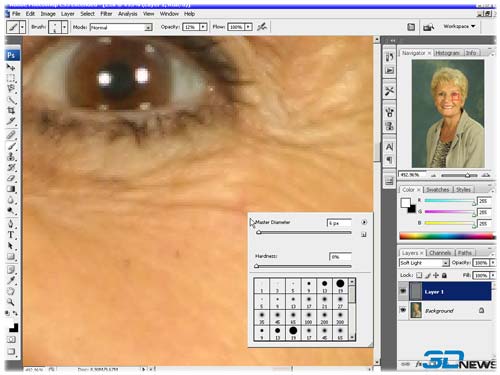Pick a color from the spectrum ramp
Viewport: 500px width, 375px height.
coord(447,236)
